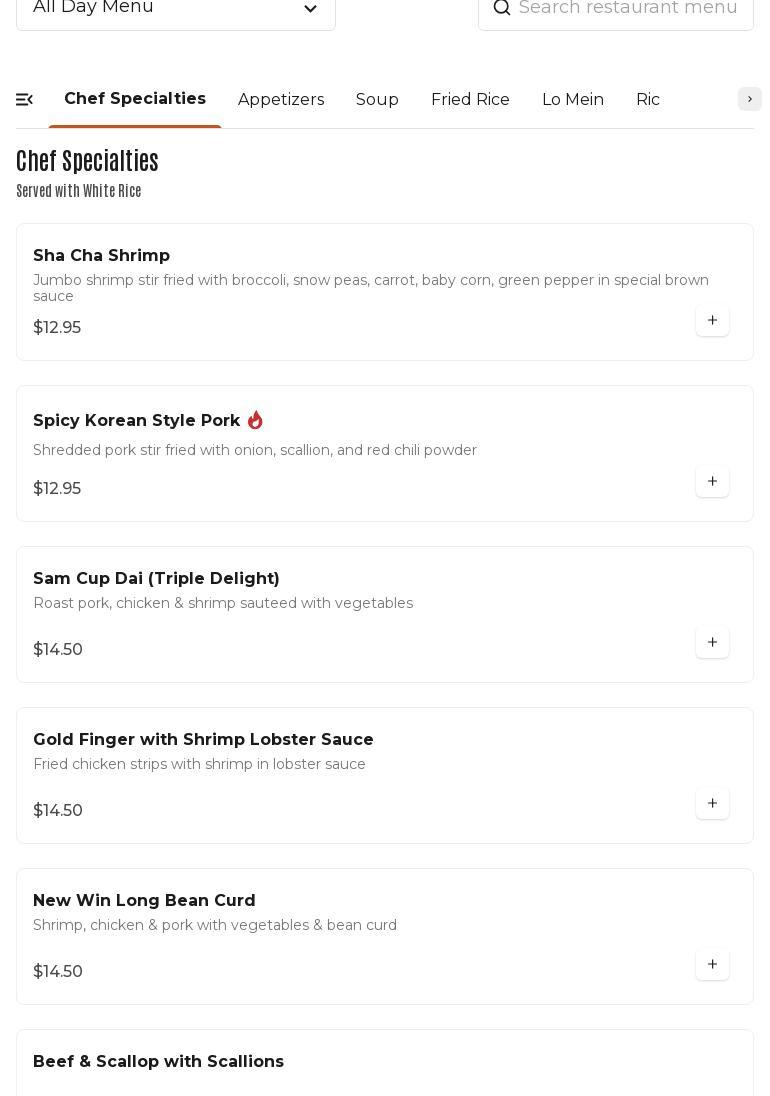Open the Fried Rice tab
This screenshot has height=1096, width=770.
[470, 100]
